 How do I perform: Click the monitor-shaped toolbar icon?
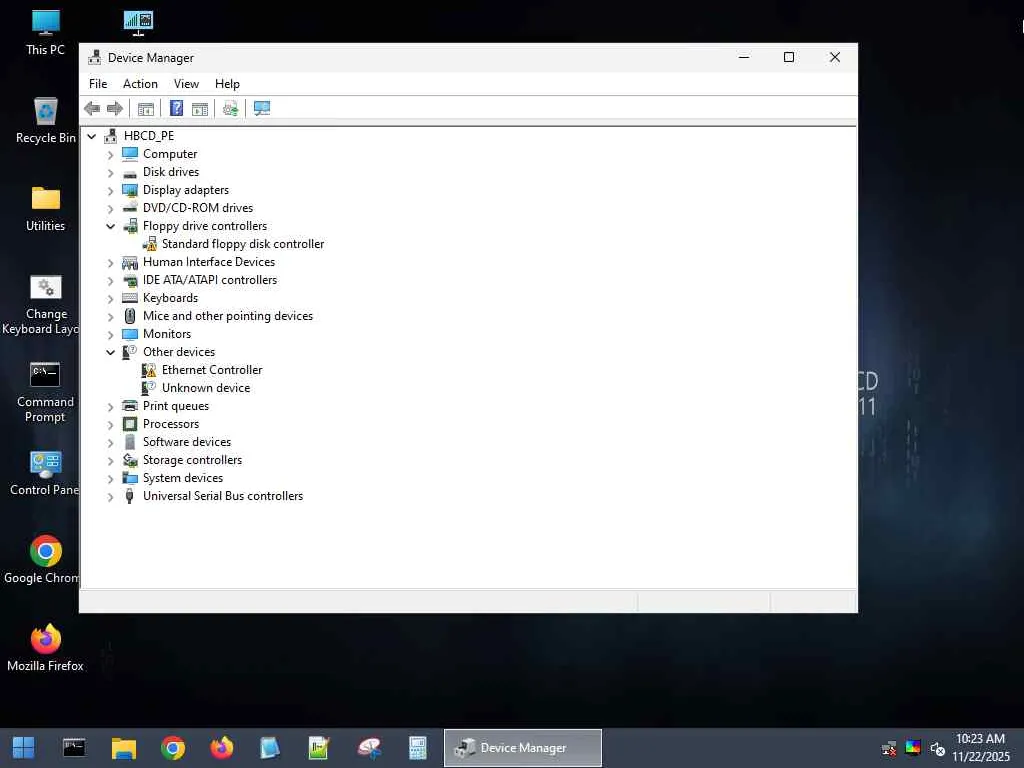tap(262, 108)
